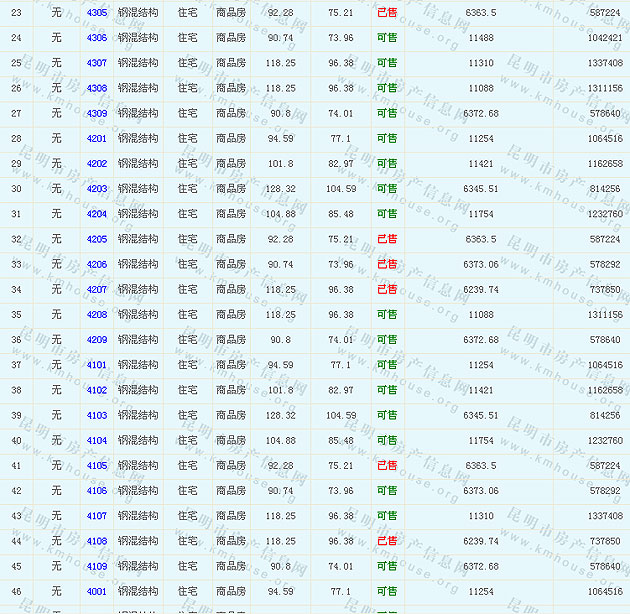Open the 4205 room link
Viewport: 630px width, 614px height.
pyautogui.click(x=97, y=239)
